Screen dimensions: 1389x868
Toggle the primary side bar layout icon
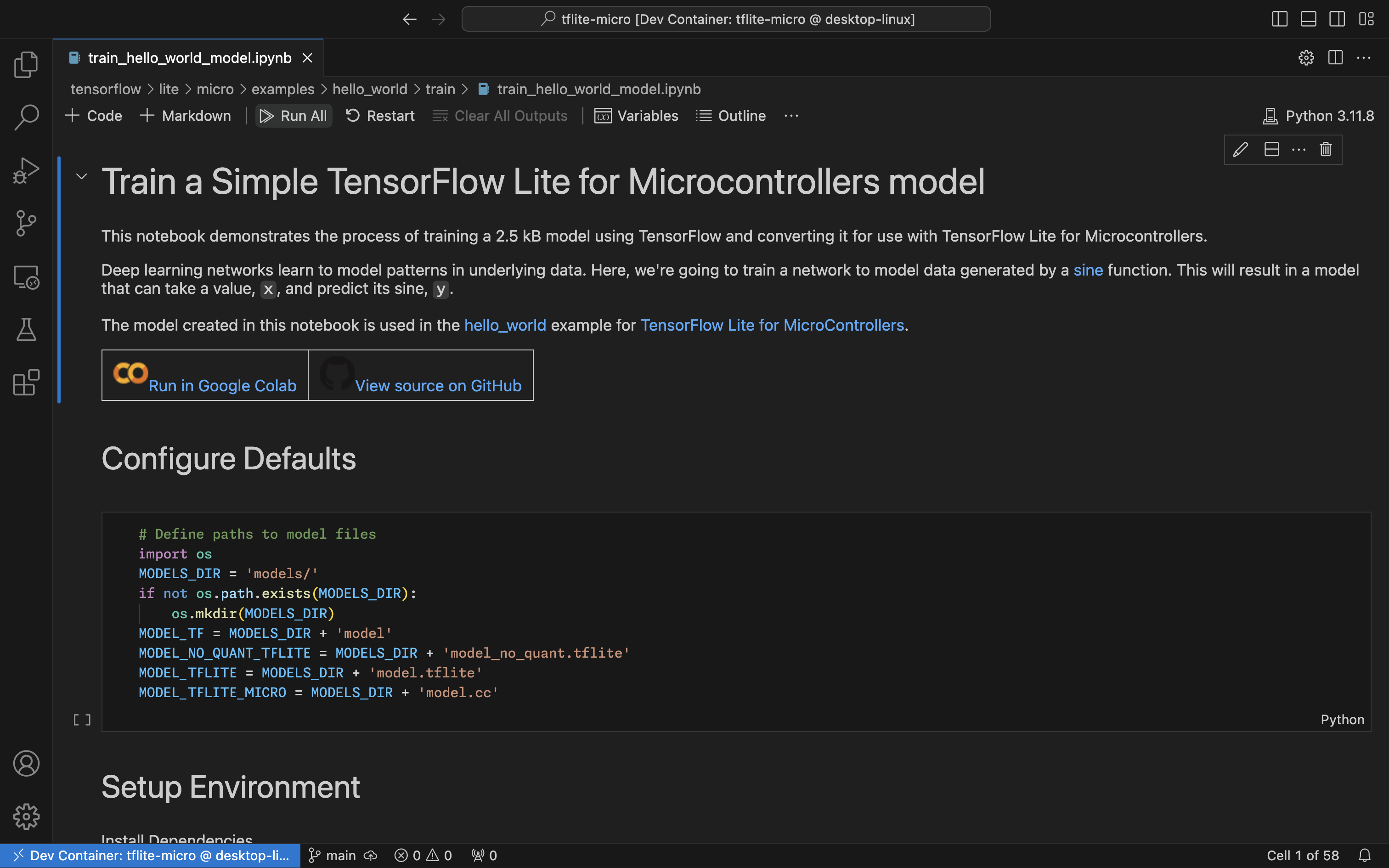pos(1279,19)
